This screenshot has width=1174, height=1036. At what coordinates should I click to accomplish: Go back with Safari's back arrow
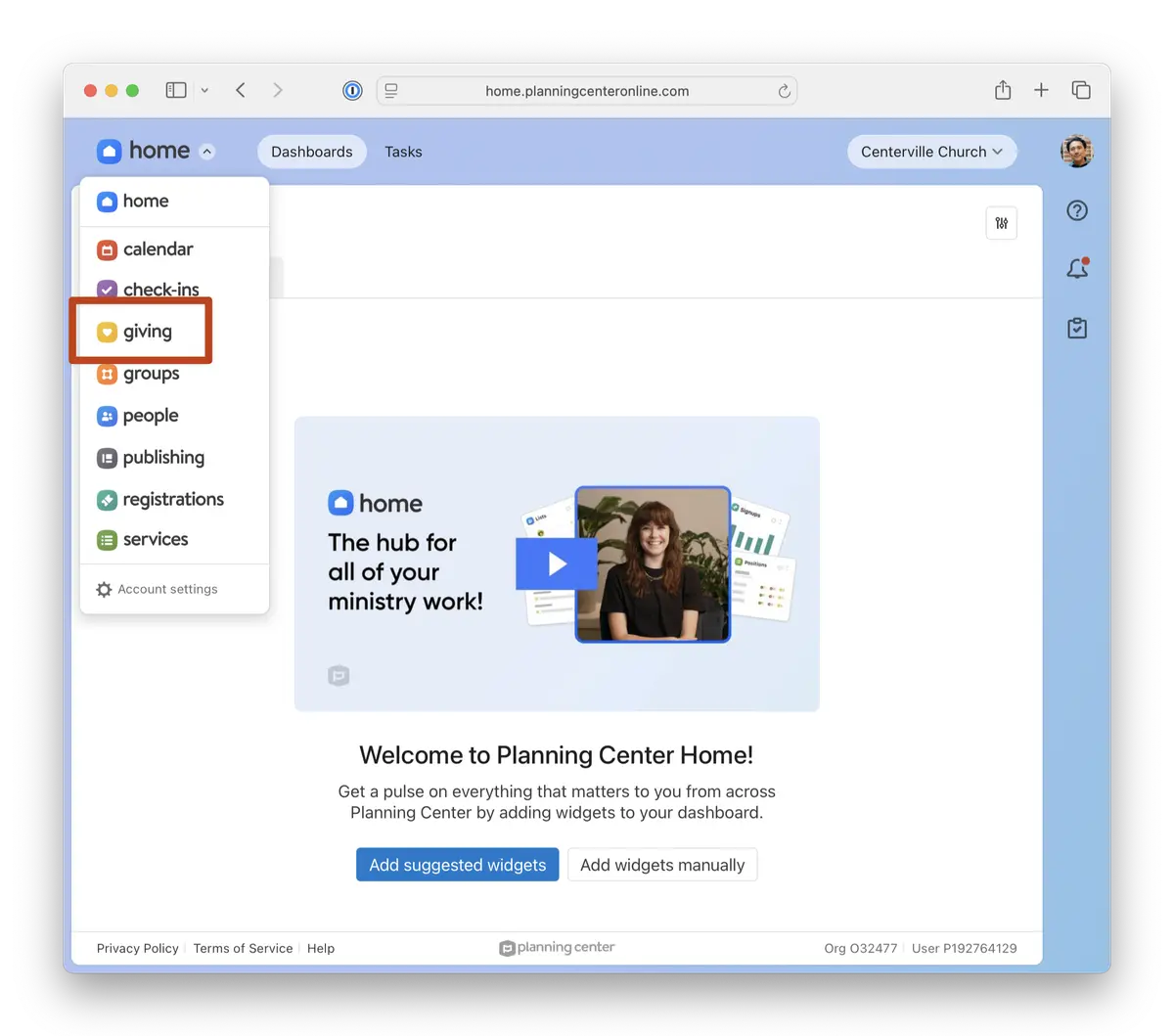(x=241, y=90)
